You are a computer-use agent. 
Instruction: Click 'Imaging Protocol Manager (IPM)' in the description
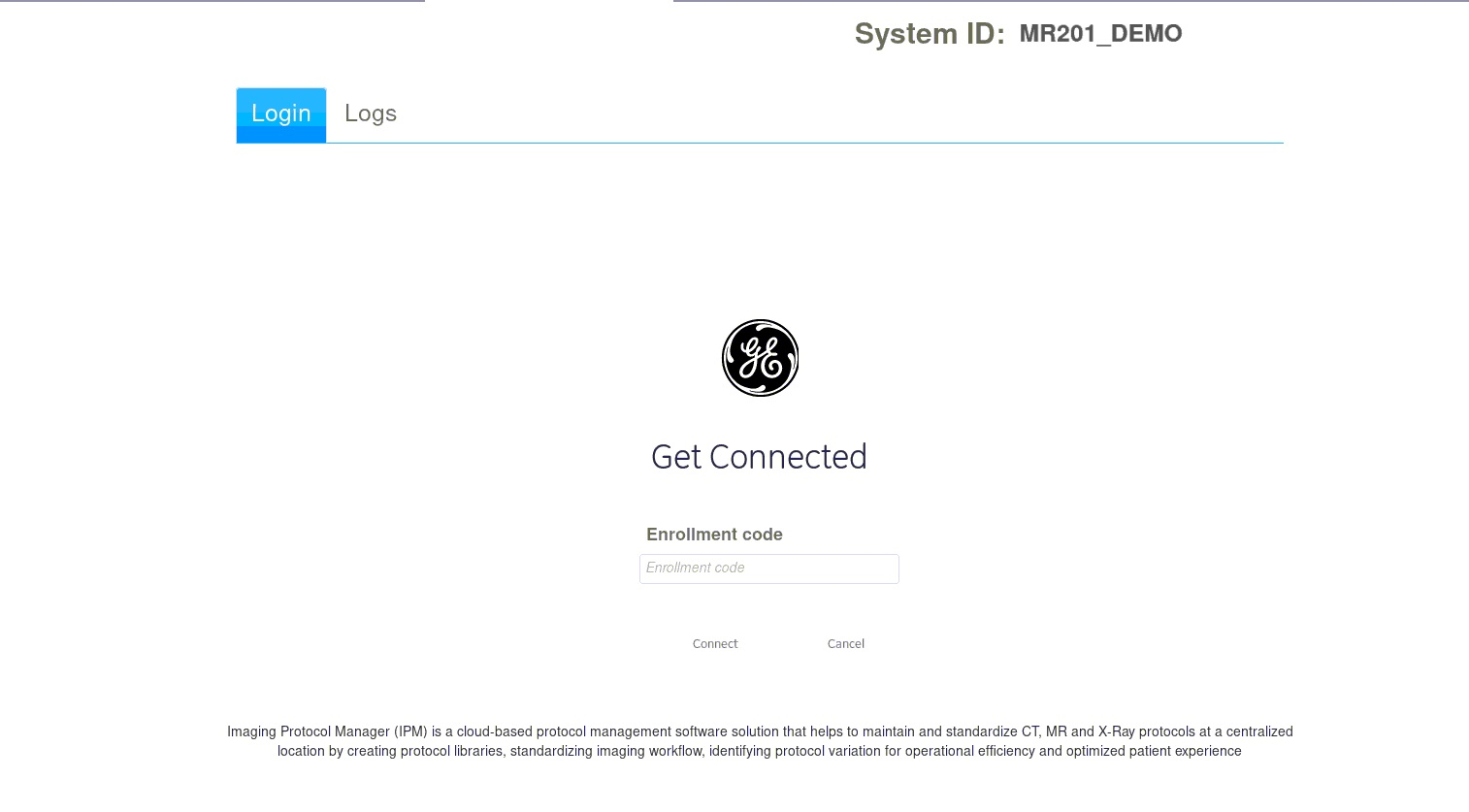[327, 731]
